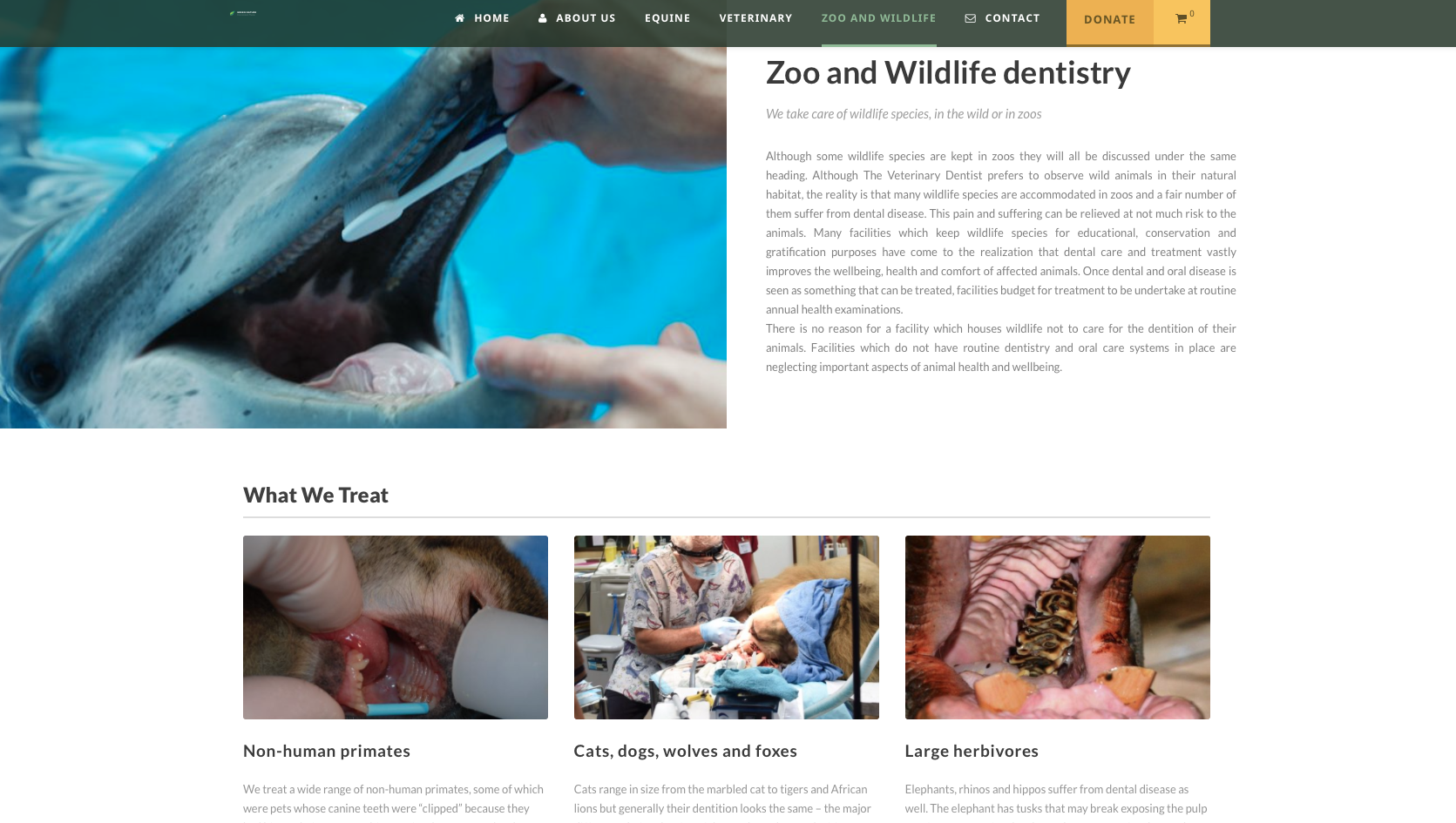The height and width of the screenshot is (823, 1456).
Task: Select the Zoo and Wildlife tab
Action: point(878,18)
